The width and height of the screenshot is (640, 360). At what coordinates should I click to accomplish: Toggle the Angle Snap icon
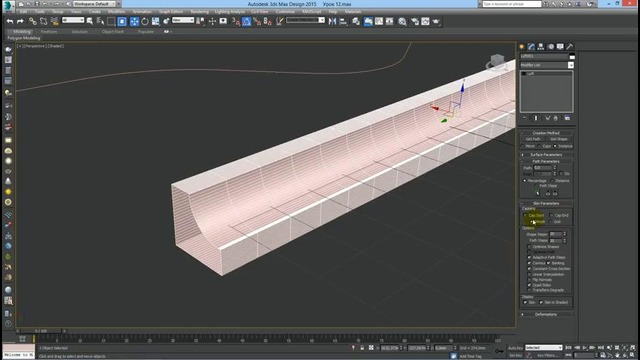point(247,21)
